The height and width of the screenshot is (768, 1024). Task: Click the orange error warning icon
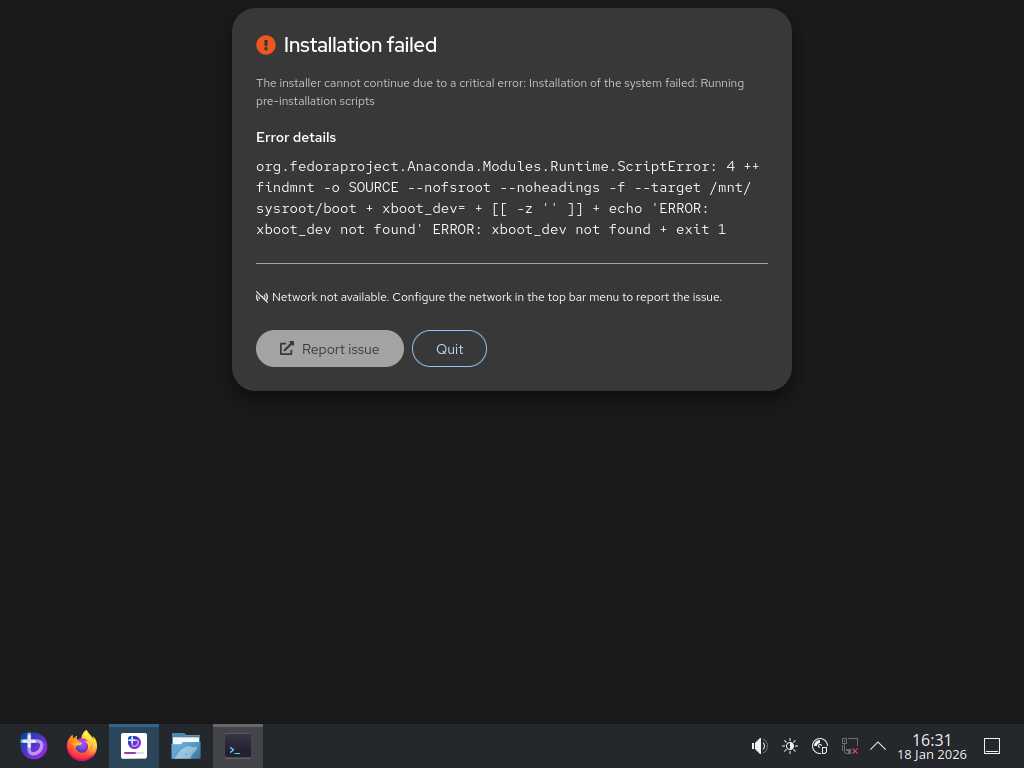pos(266,44)
